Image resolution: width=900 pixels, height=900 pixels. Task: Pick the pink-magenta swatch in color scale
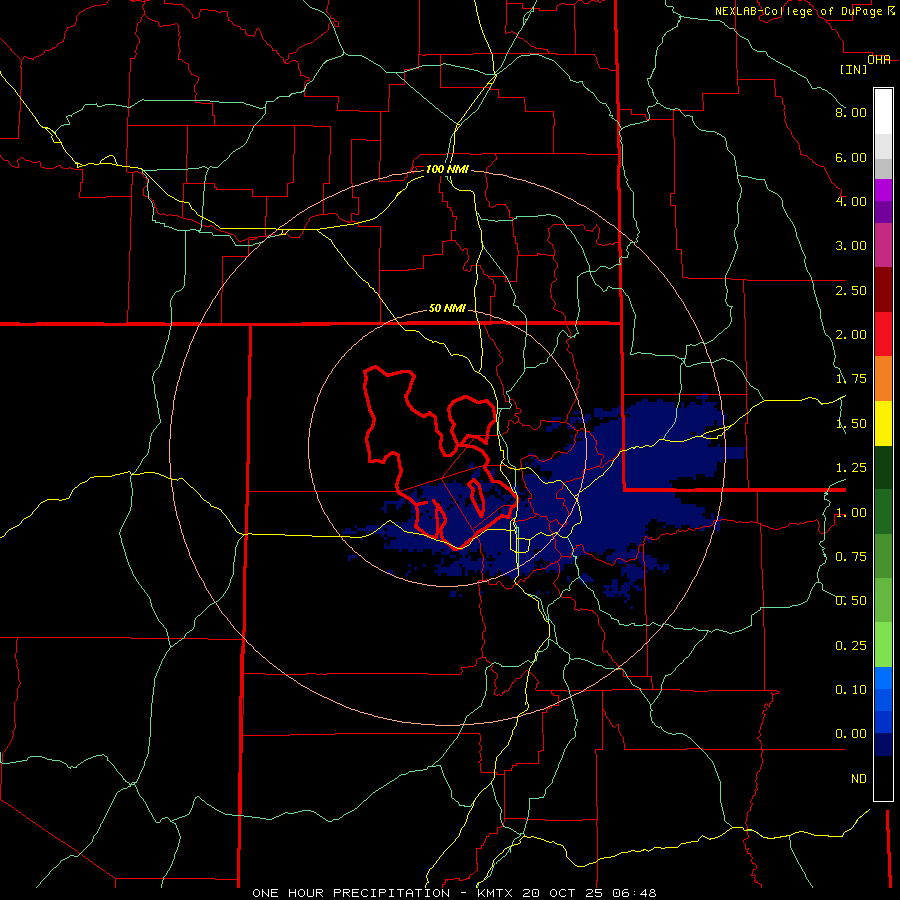(883, 246)
